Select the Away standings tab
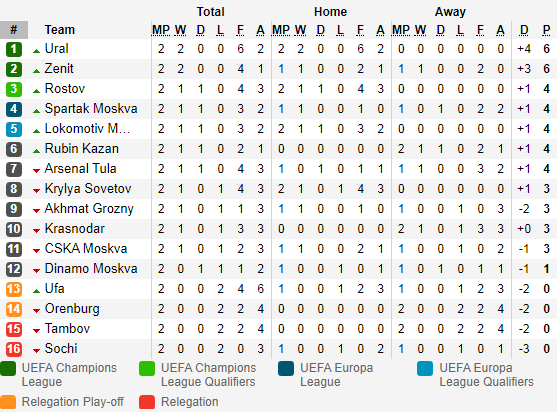The image size is (557, 412). [450, 12]
